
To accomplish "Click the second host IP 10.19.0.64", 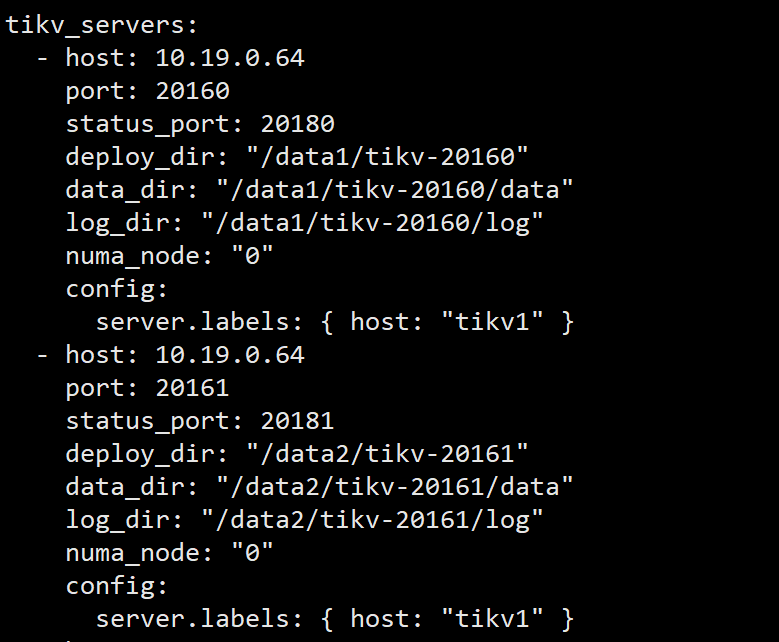I will (230, 355).
